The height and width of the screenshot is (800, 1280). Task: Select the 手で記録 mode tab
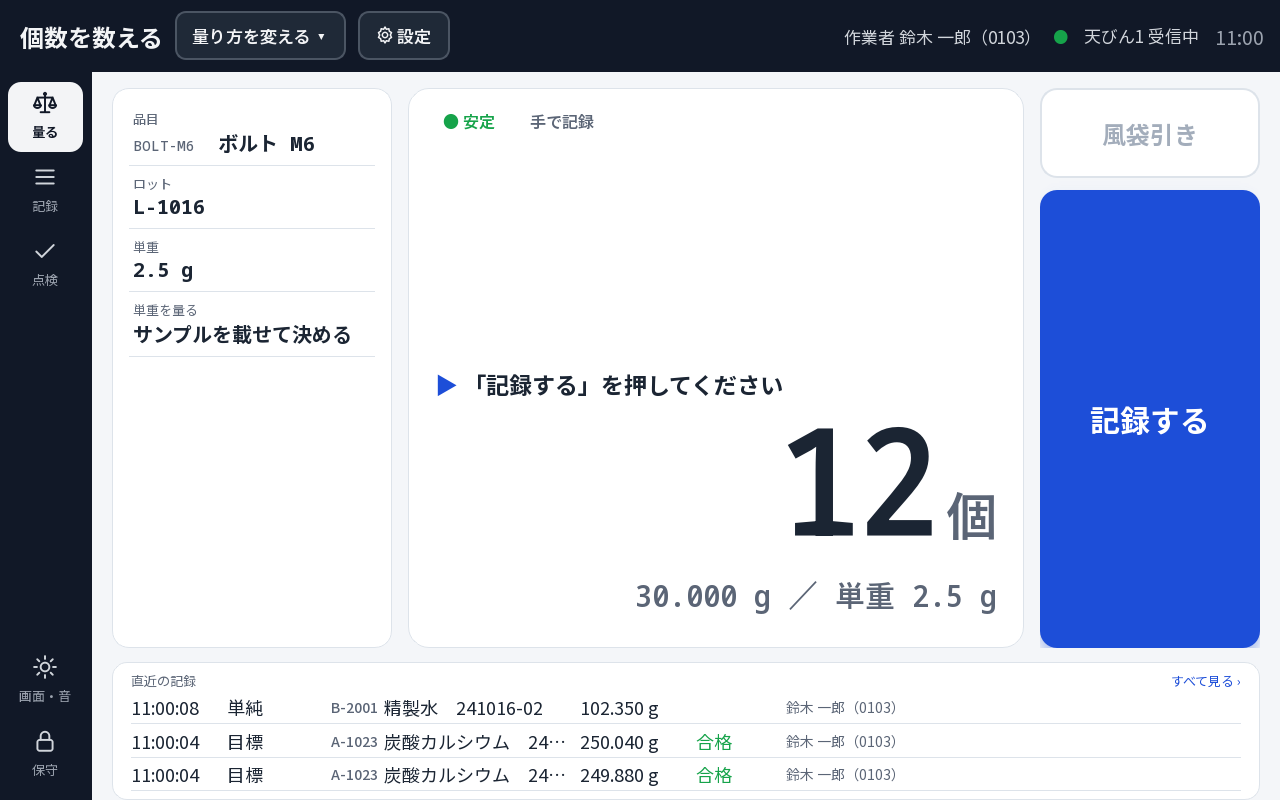point(562,122)
